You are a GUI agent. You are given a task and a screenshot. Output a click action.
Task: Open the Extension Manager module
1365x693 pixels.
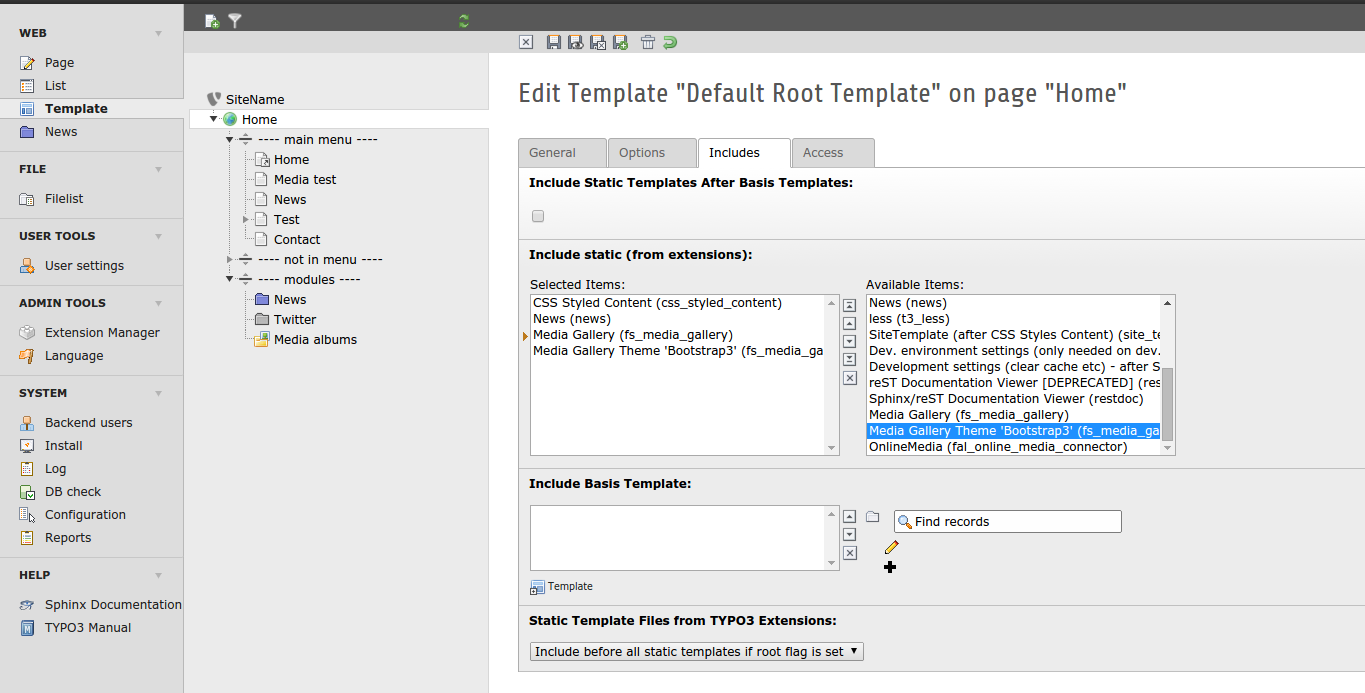click(x=102, y=332)
